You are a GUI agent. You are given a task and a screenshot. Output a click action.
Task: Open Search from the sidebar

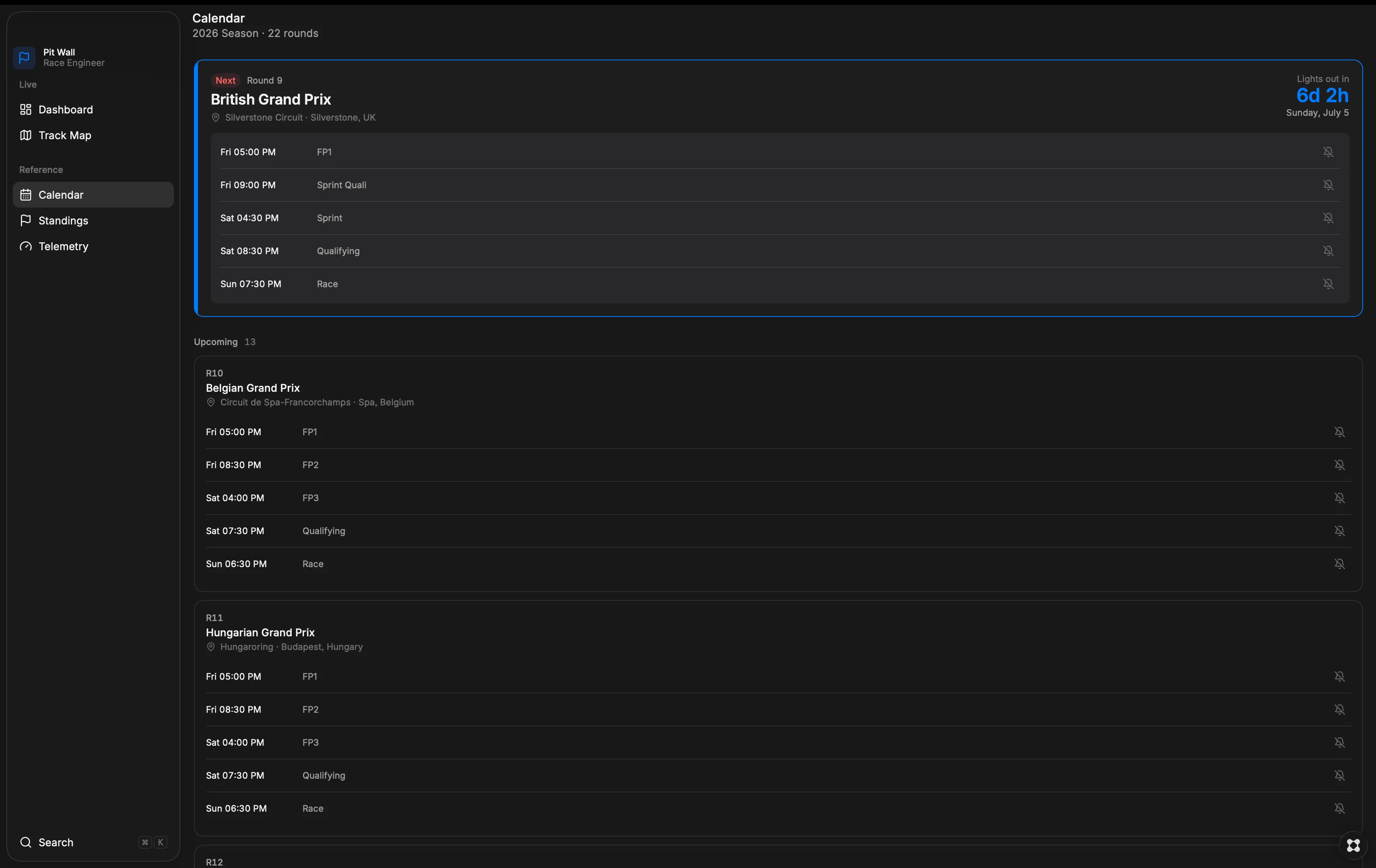point(93,842)
